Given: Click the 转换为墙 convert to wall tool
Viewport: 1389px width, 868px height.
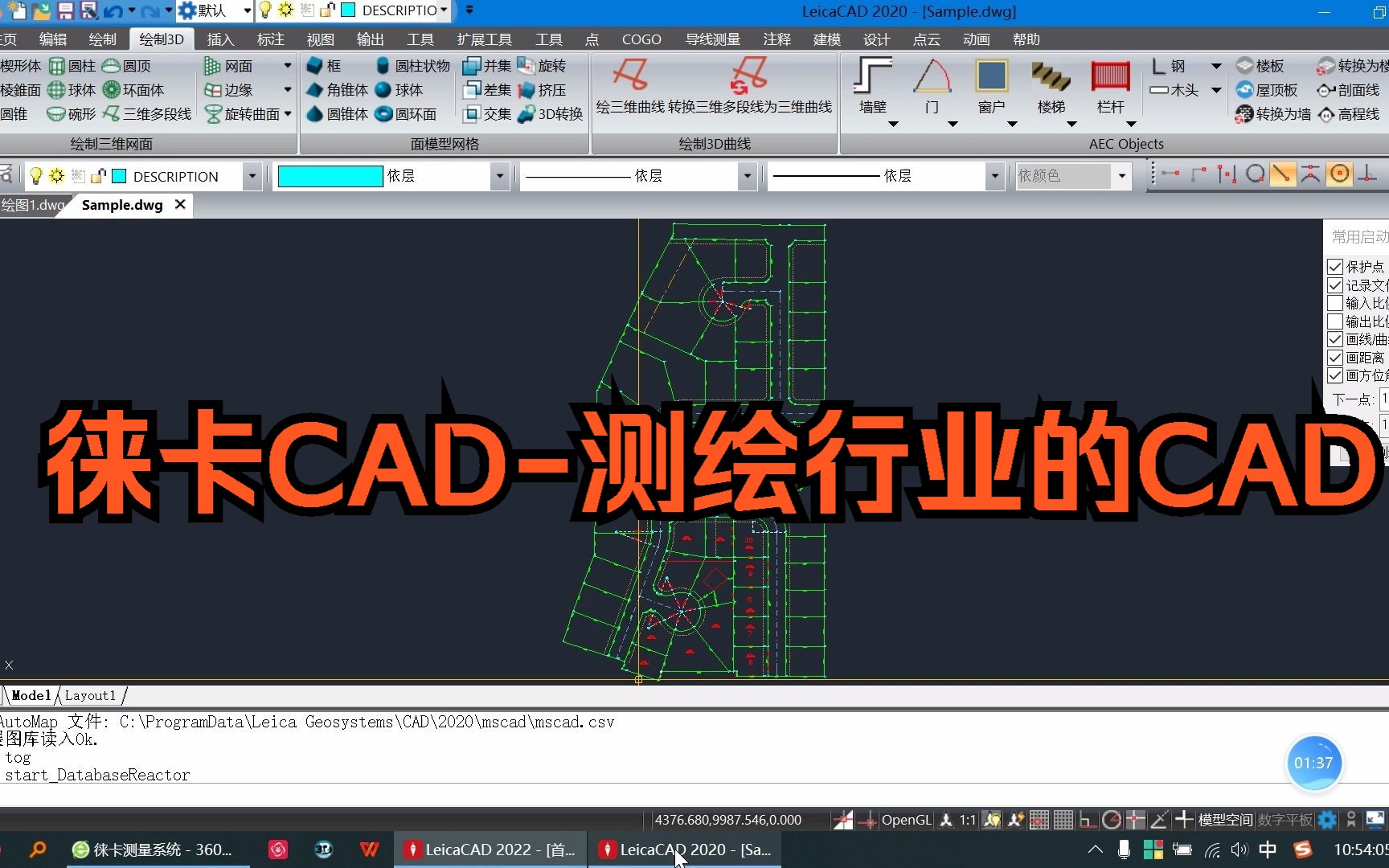Looking at the screenshot, I should point(1273,114).
